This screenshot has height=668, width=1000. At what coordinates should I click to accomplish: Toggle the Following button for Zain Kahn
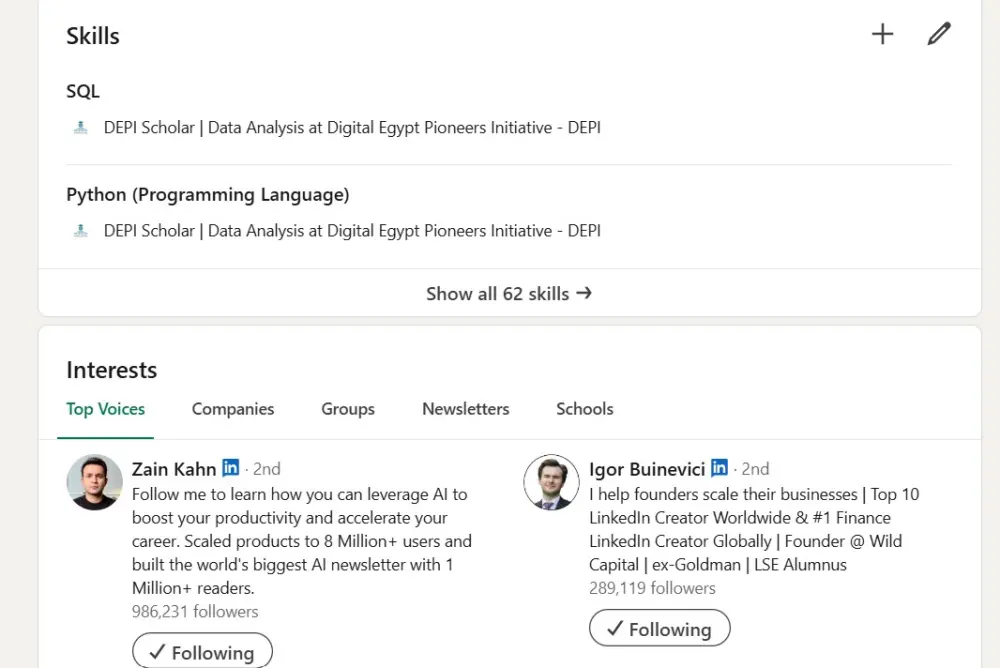click(x=202, y=651)
